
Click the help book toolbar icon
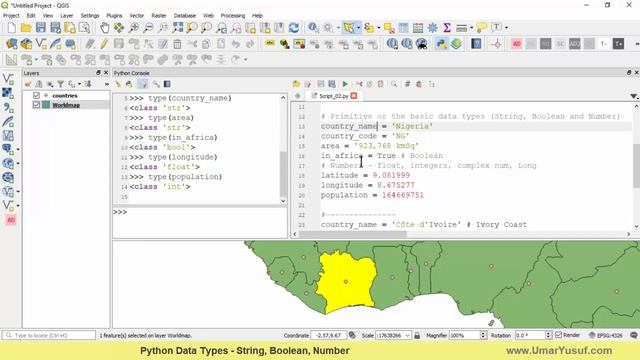[476, 44]
